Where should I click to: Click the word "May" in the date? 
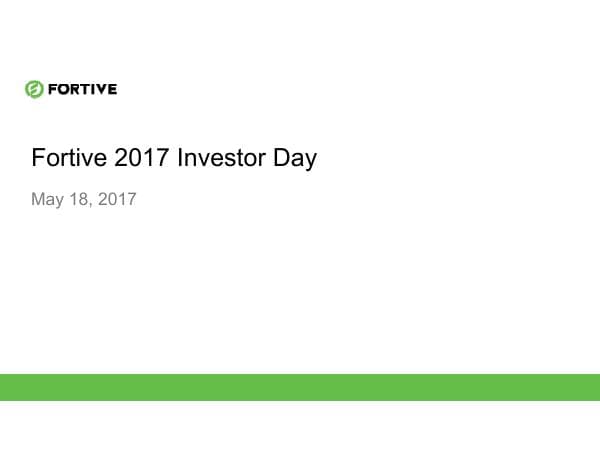[47, 199]
